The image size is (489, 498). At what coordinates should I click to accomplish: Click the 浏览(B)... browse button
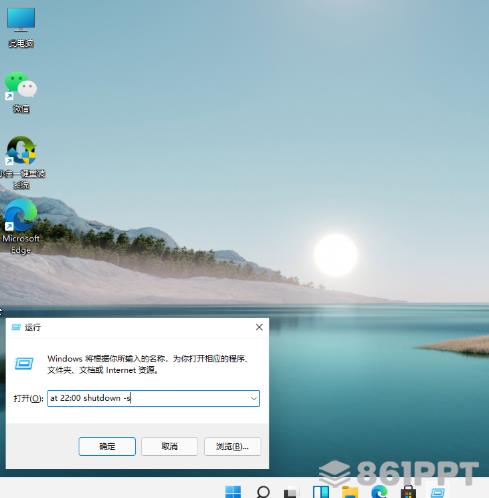pos(232,446)
